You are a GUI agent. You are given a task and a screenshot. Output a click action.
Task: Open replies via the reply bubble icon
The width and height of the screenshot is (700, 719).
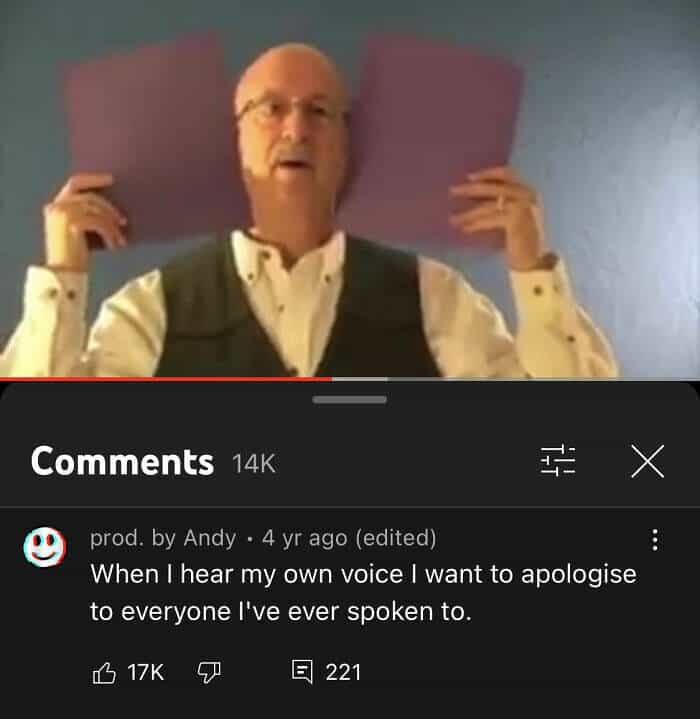pos(303,672)
